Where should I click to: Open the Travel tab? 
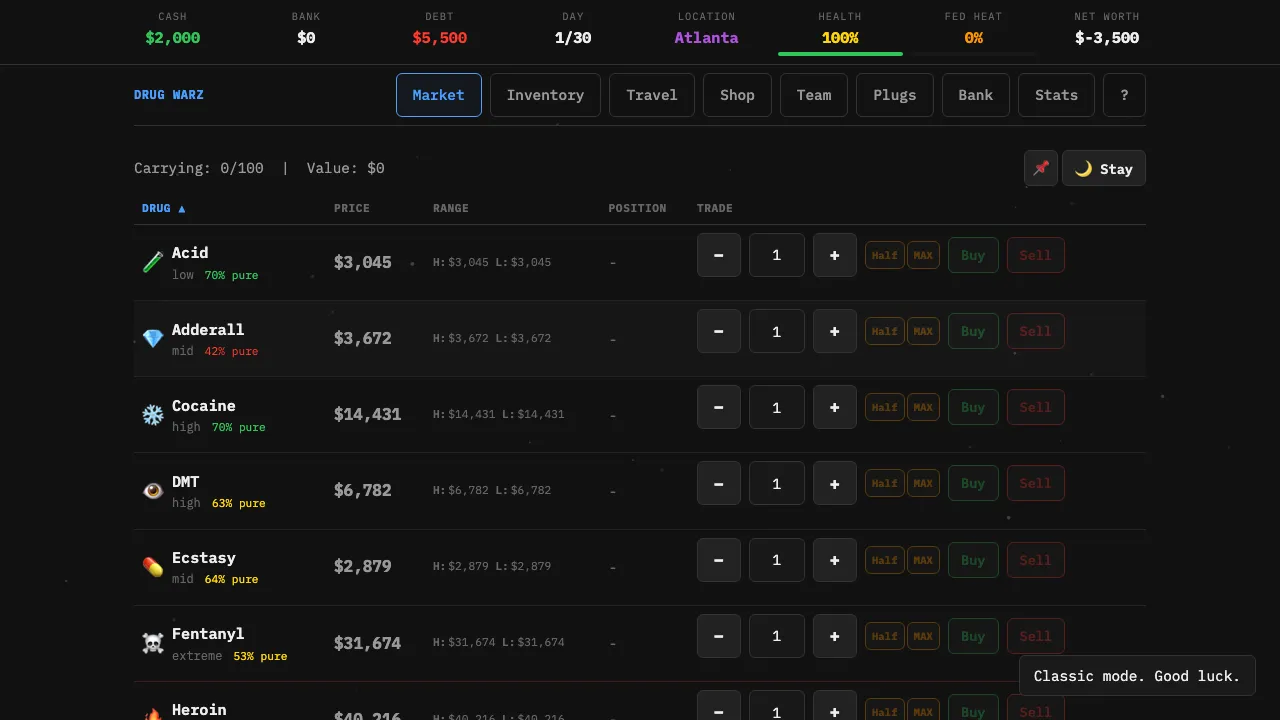(652, 95)
